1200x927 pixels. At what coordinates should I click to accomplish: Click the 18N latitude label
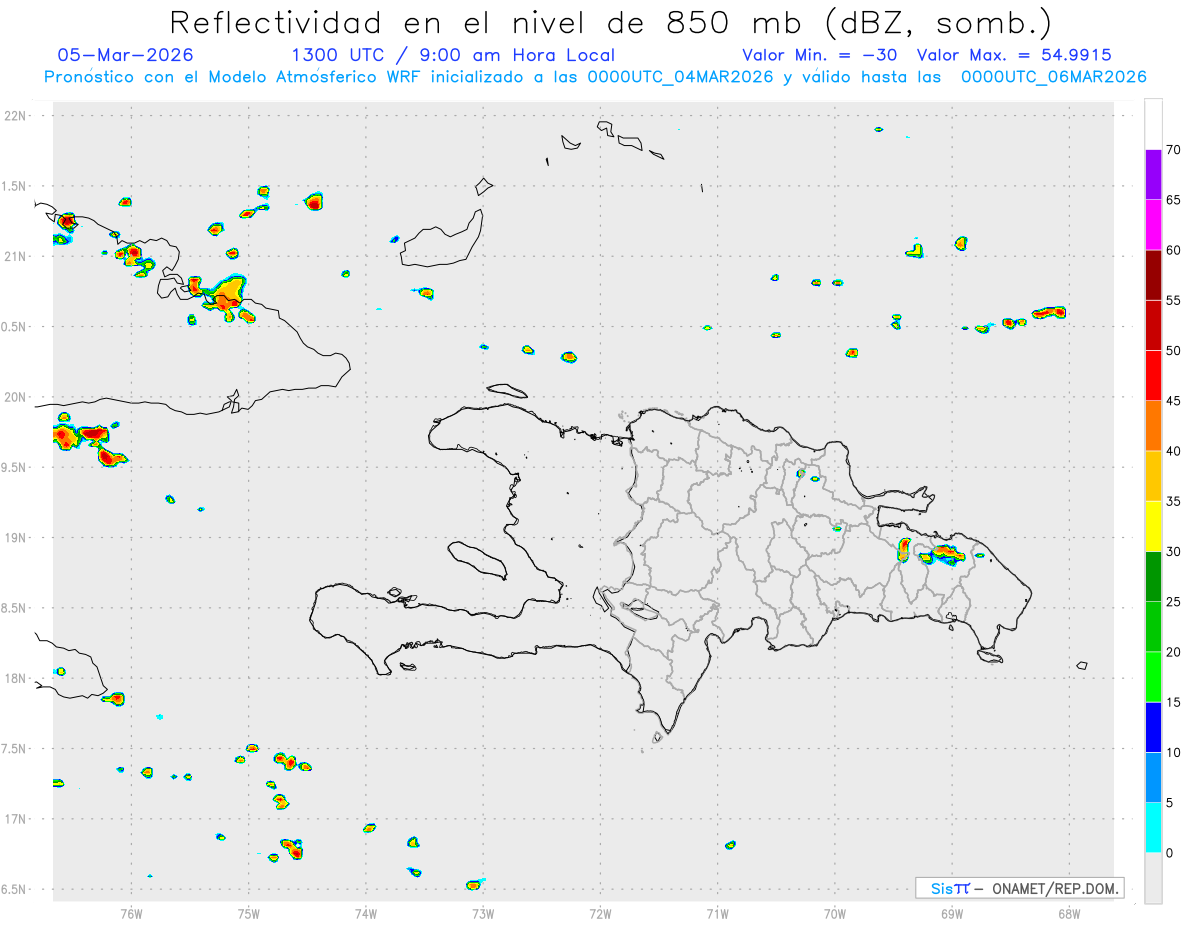[x=16, y=678]
